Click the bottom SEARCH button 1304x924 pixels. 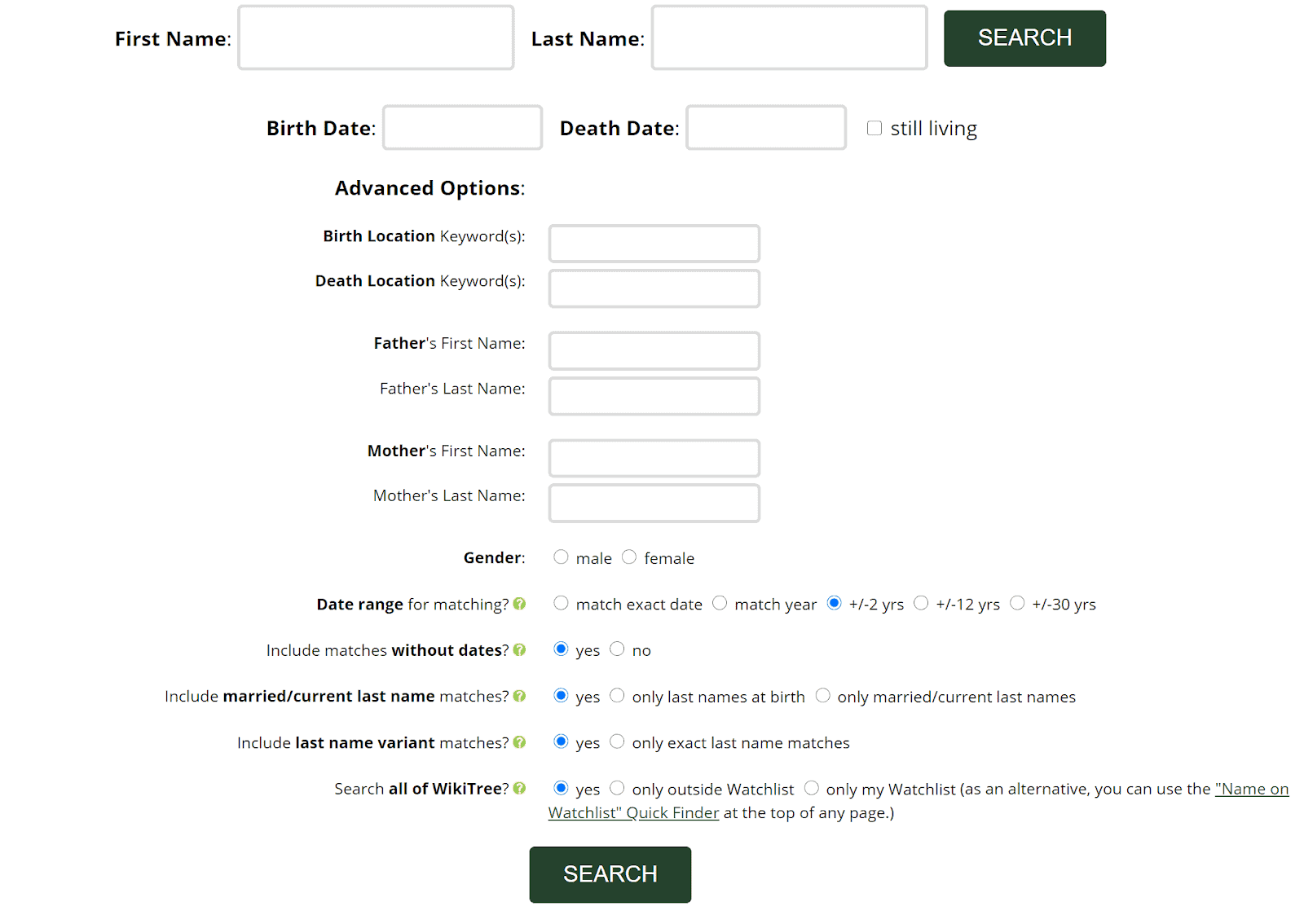pyautogui.click(x=610, y=873)
